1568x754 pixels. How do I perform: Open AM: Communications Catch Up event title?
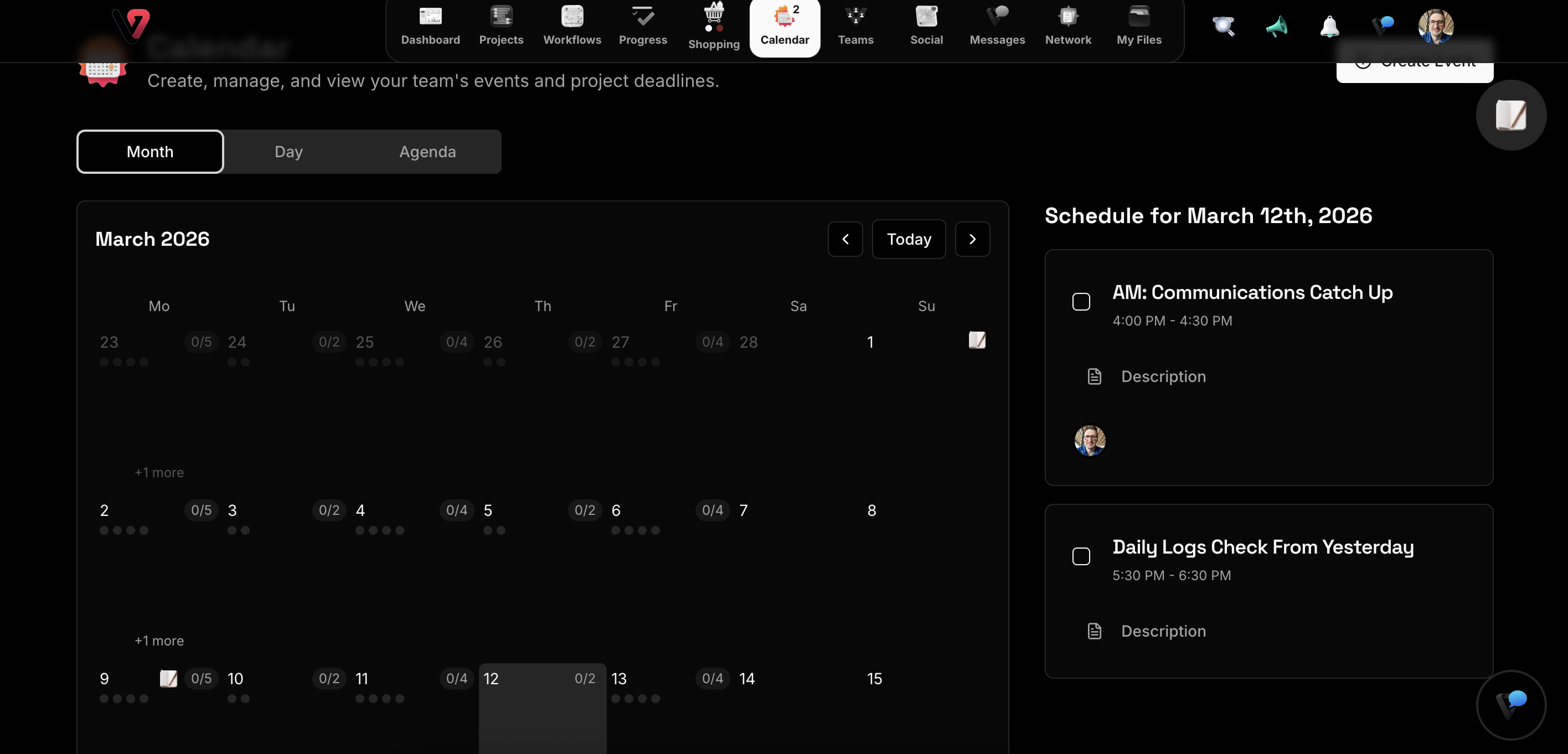pos(1252,293)
